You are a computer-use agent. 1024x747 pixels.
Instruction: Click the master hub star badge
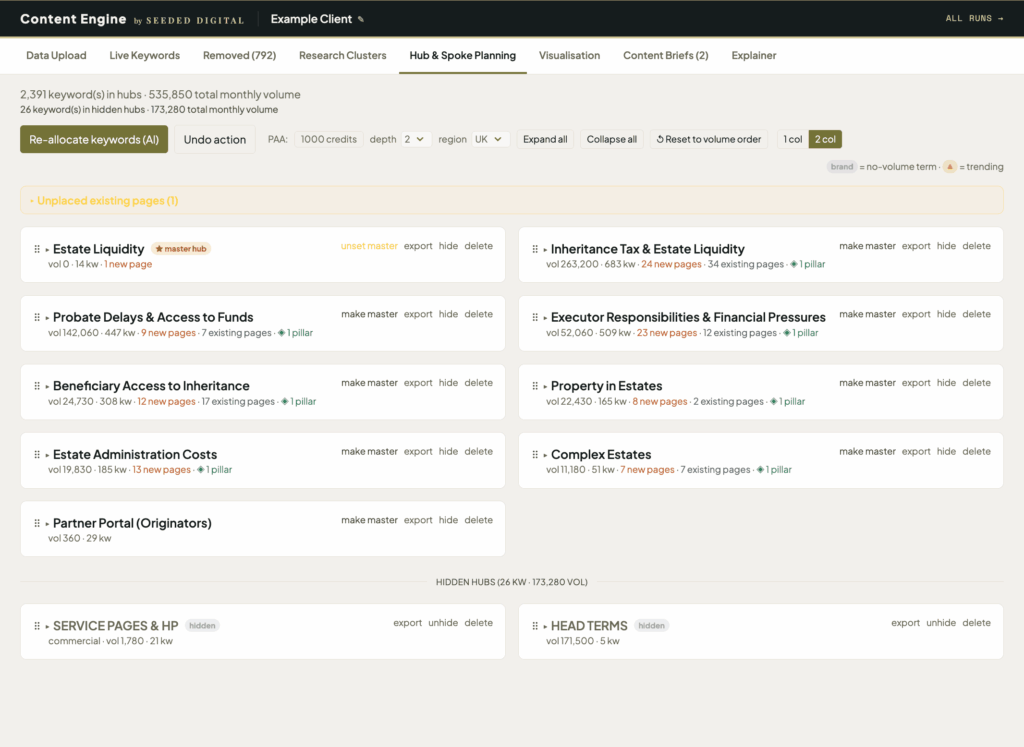click(181, 249)
